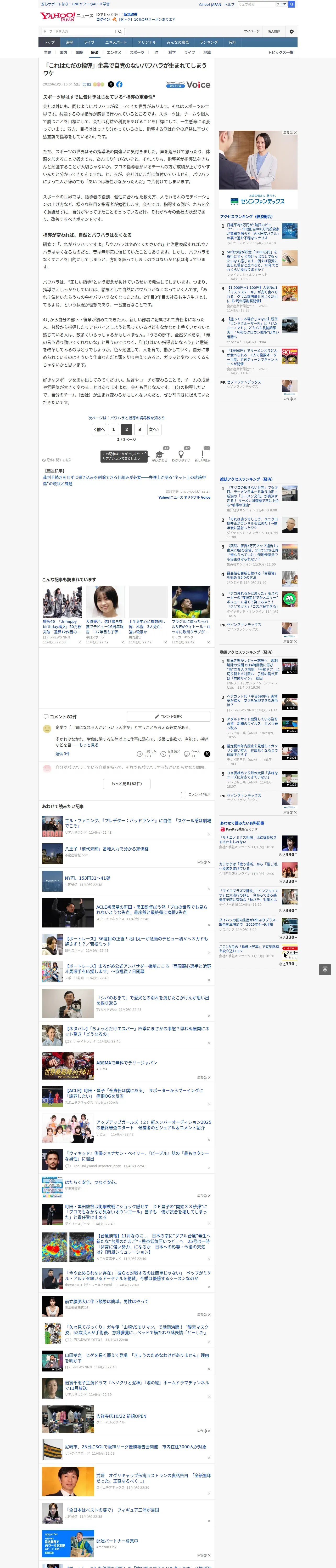React with わかりやすい lightbulb icon

tap(181, 454)
